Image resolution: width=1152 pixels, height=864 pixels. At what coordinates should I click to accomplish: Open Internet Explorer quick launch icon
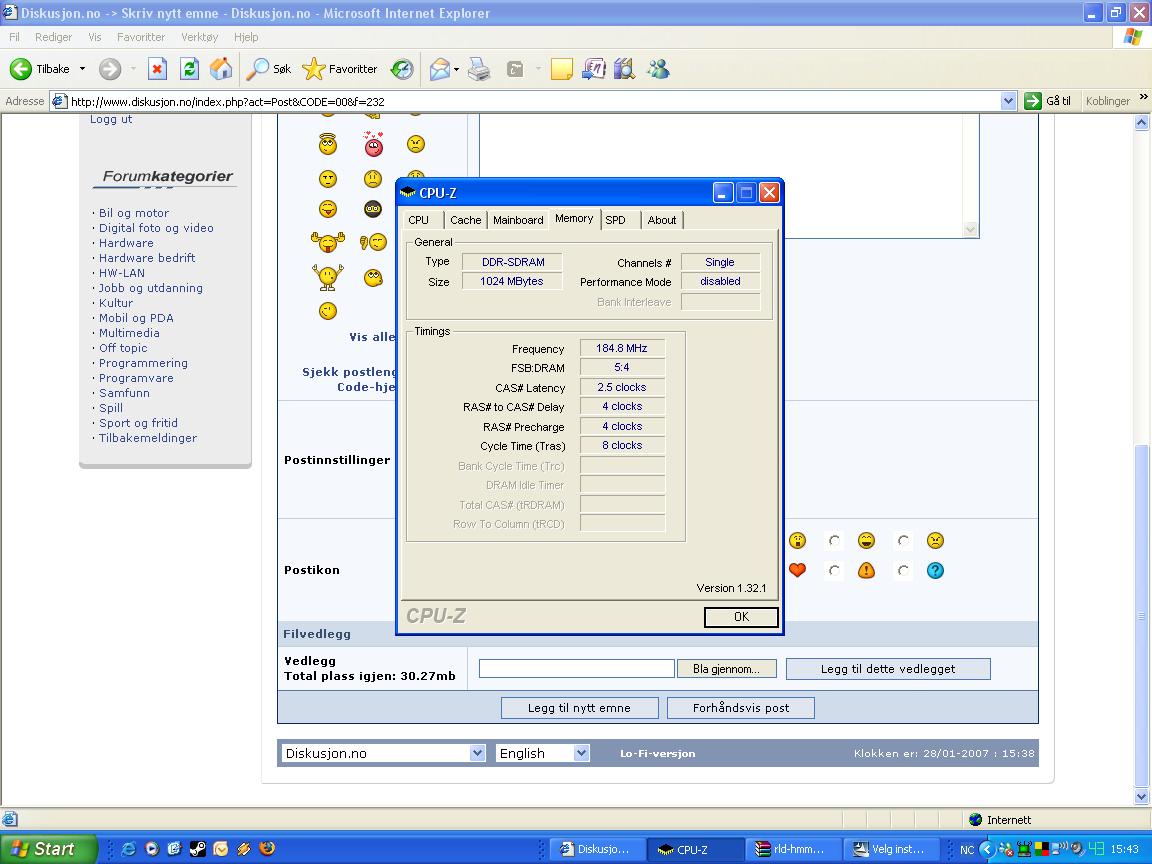tap(129, 849)
